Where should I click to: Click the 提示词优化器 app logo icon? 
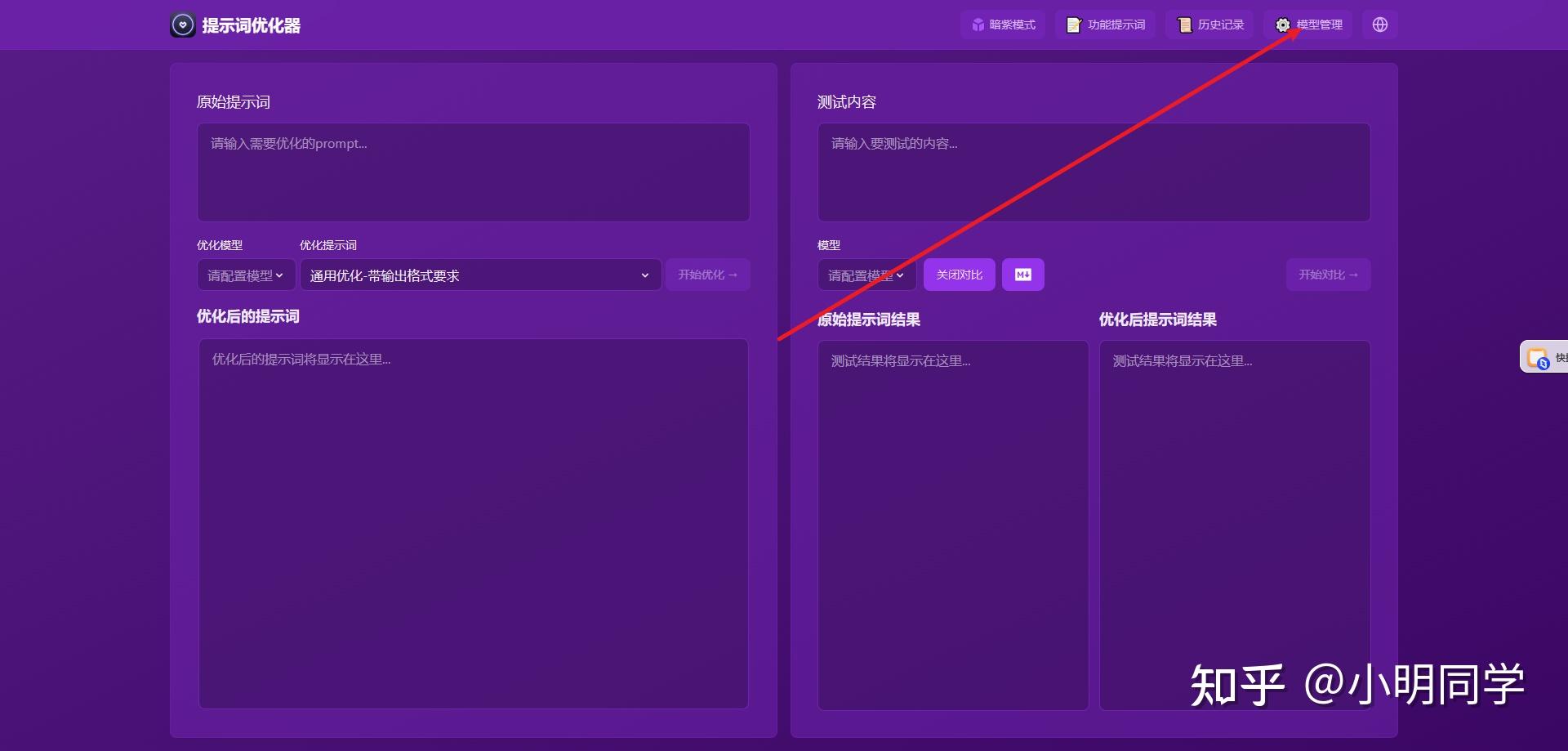click(x=182, y=25)
